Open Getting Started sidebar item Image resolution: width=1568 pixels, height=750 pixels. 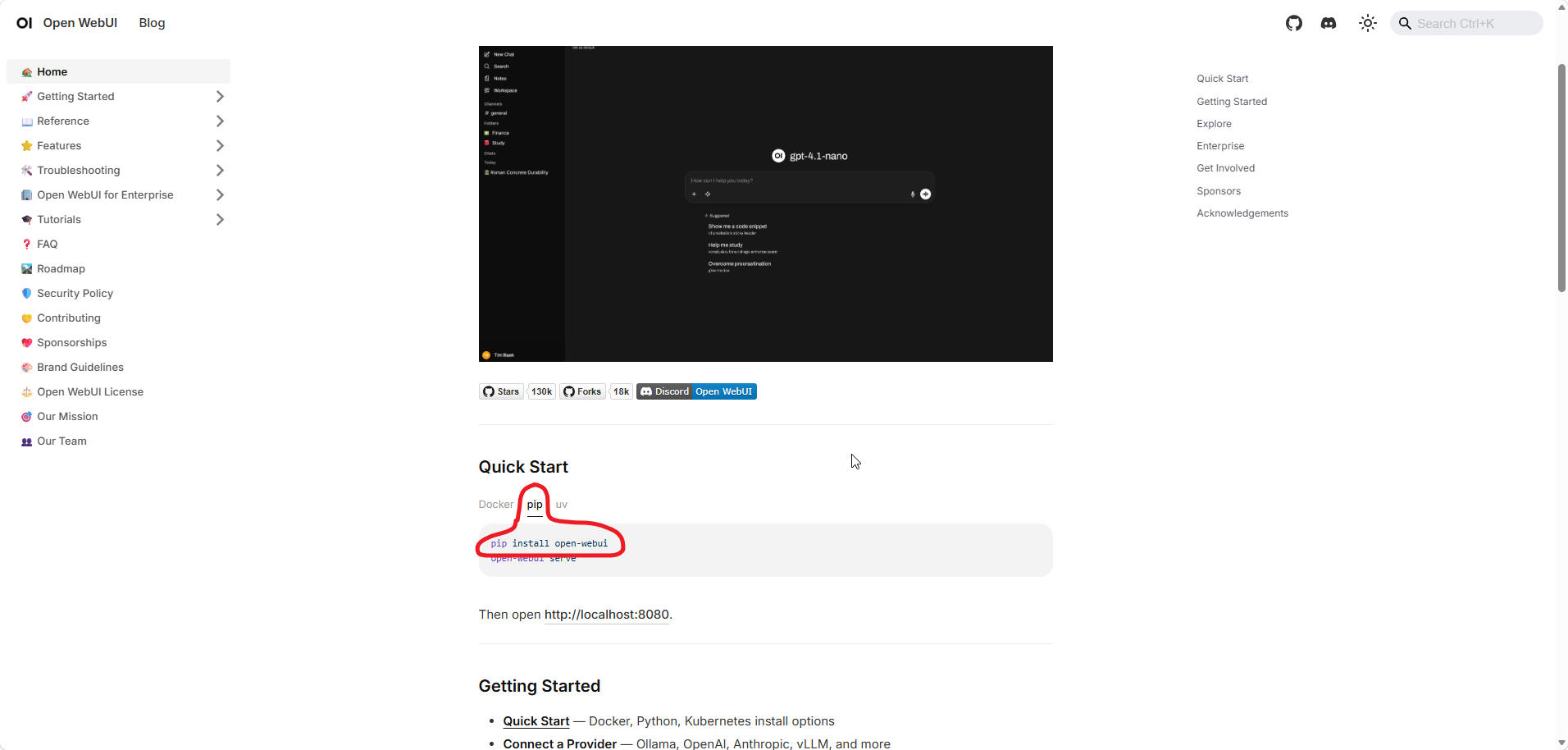[75, 96]
